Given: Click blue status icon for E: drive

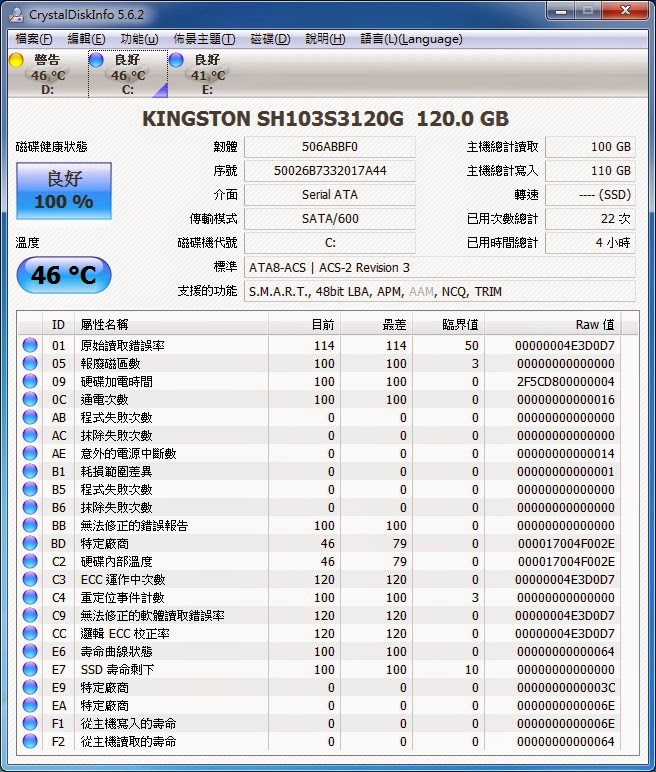Looking at the screenshot, I should point(176,60).
